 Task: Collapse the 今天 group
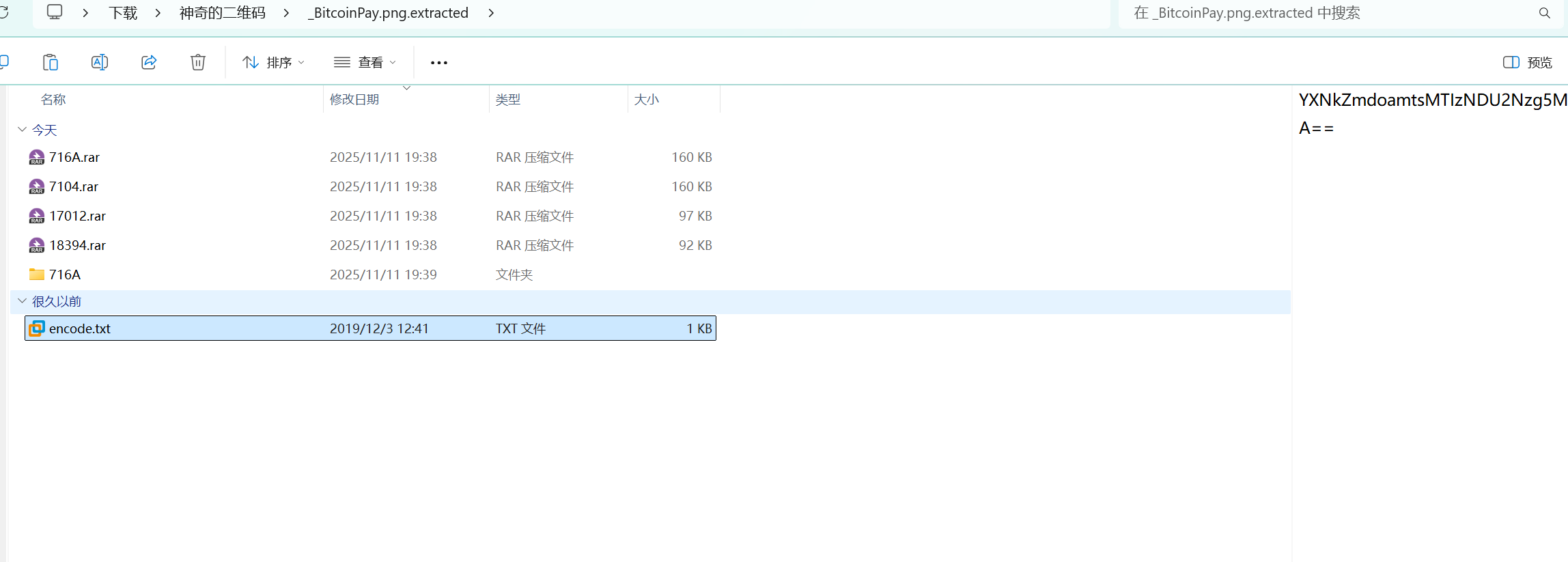click(22, 129)
